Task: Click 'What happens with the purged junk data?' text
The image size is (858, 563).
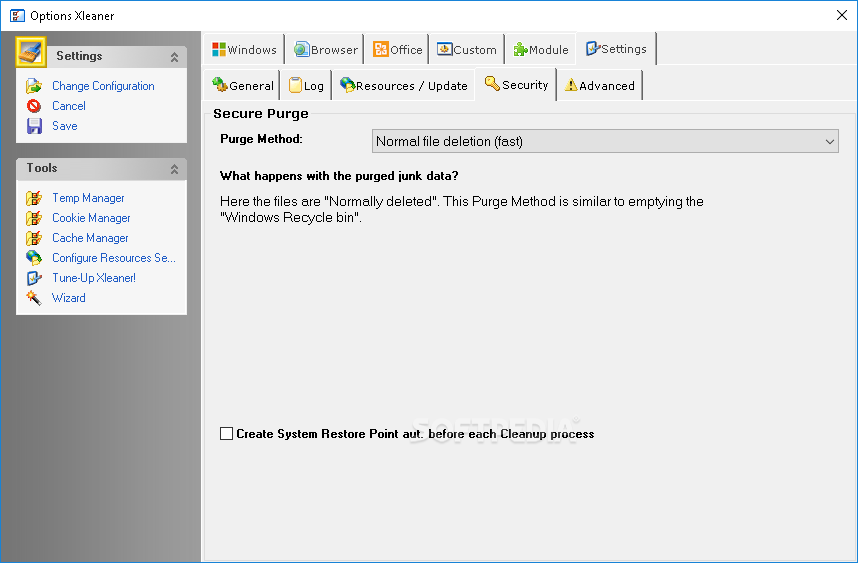Action: [339, 176]
